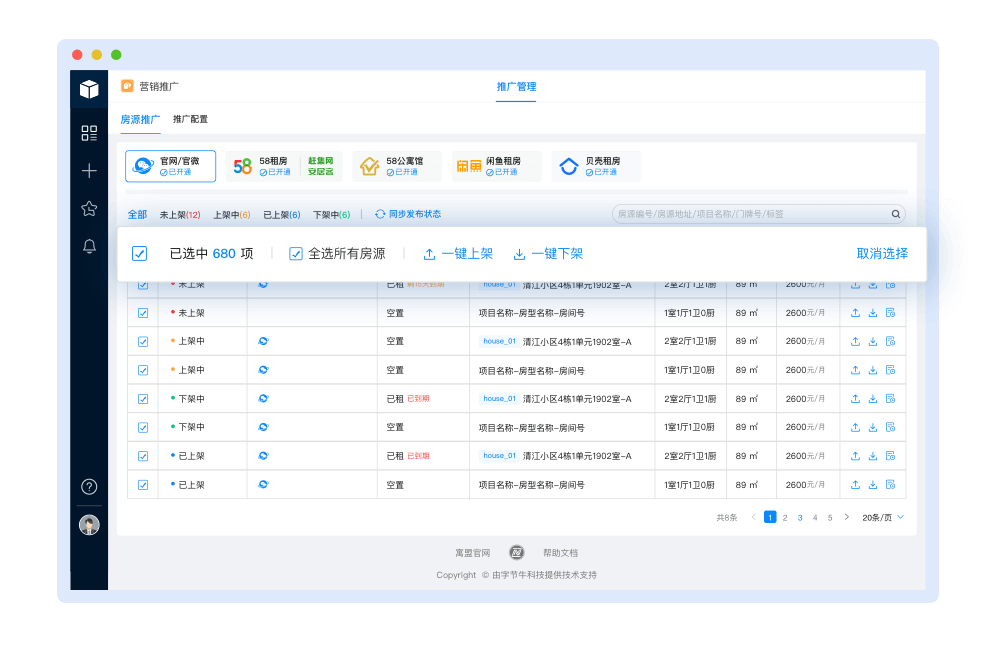995x660 pixels.
Task: Click 取消选择 to clear selection
Action: 882,254
